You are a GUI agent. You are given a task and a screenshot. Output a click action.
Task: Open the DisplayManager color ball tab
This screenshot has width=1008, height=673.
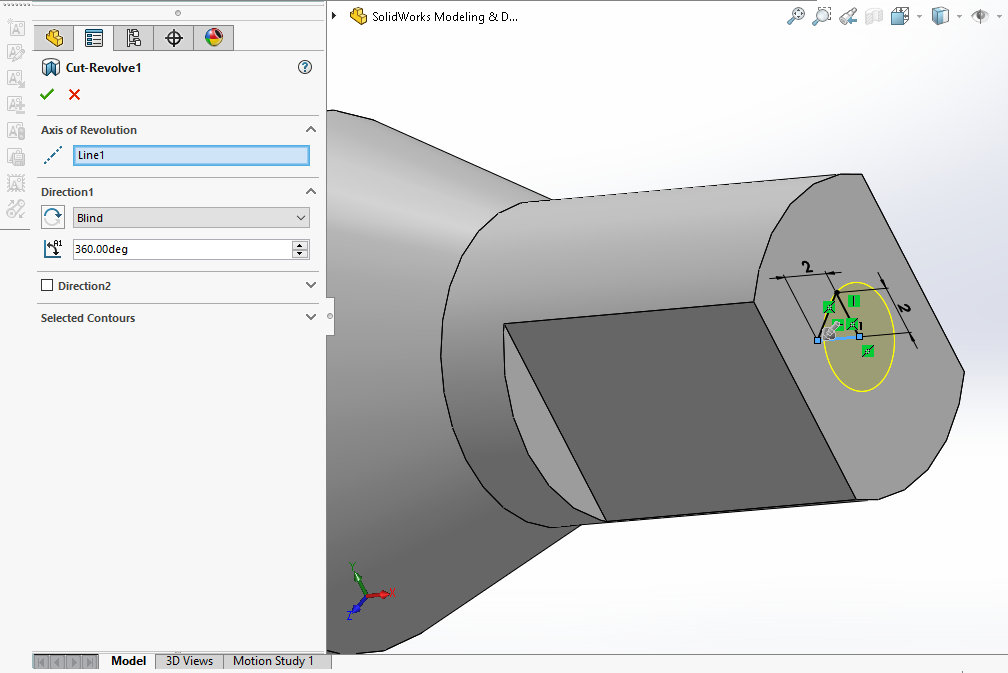(213, 38)
